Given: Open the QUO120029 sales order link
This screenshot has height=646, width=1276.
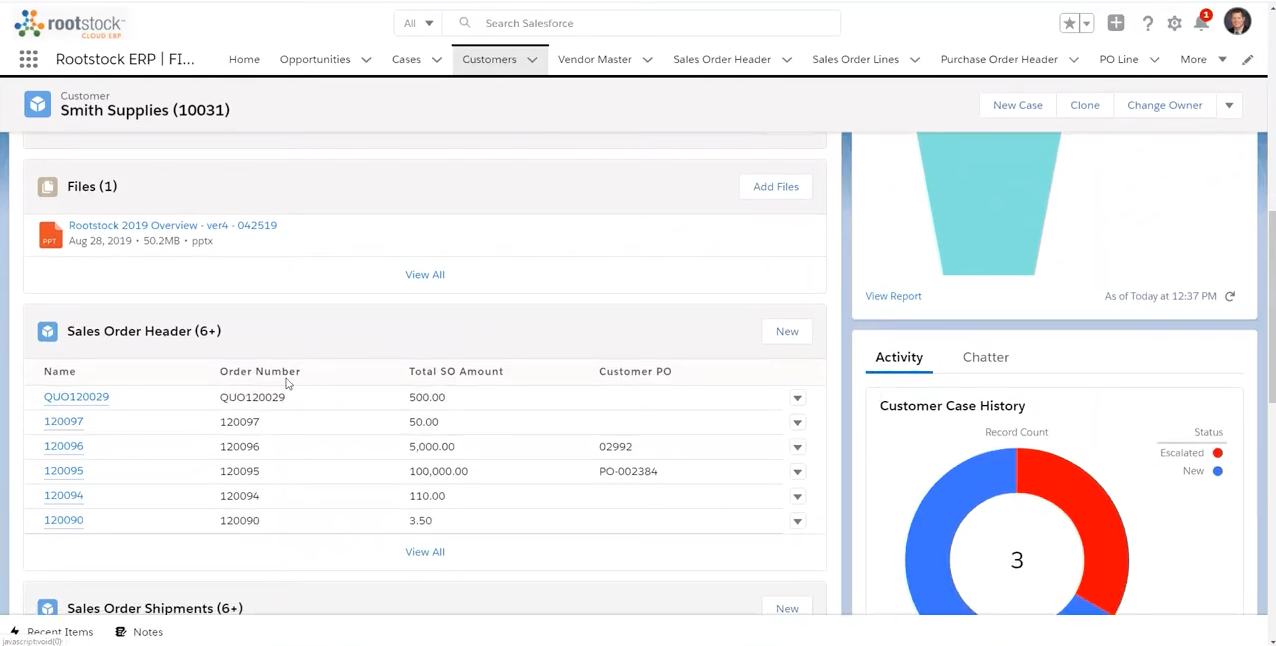Looking at the screenshot, I should point(76,396).
